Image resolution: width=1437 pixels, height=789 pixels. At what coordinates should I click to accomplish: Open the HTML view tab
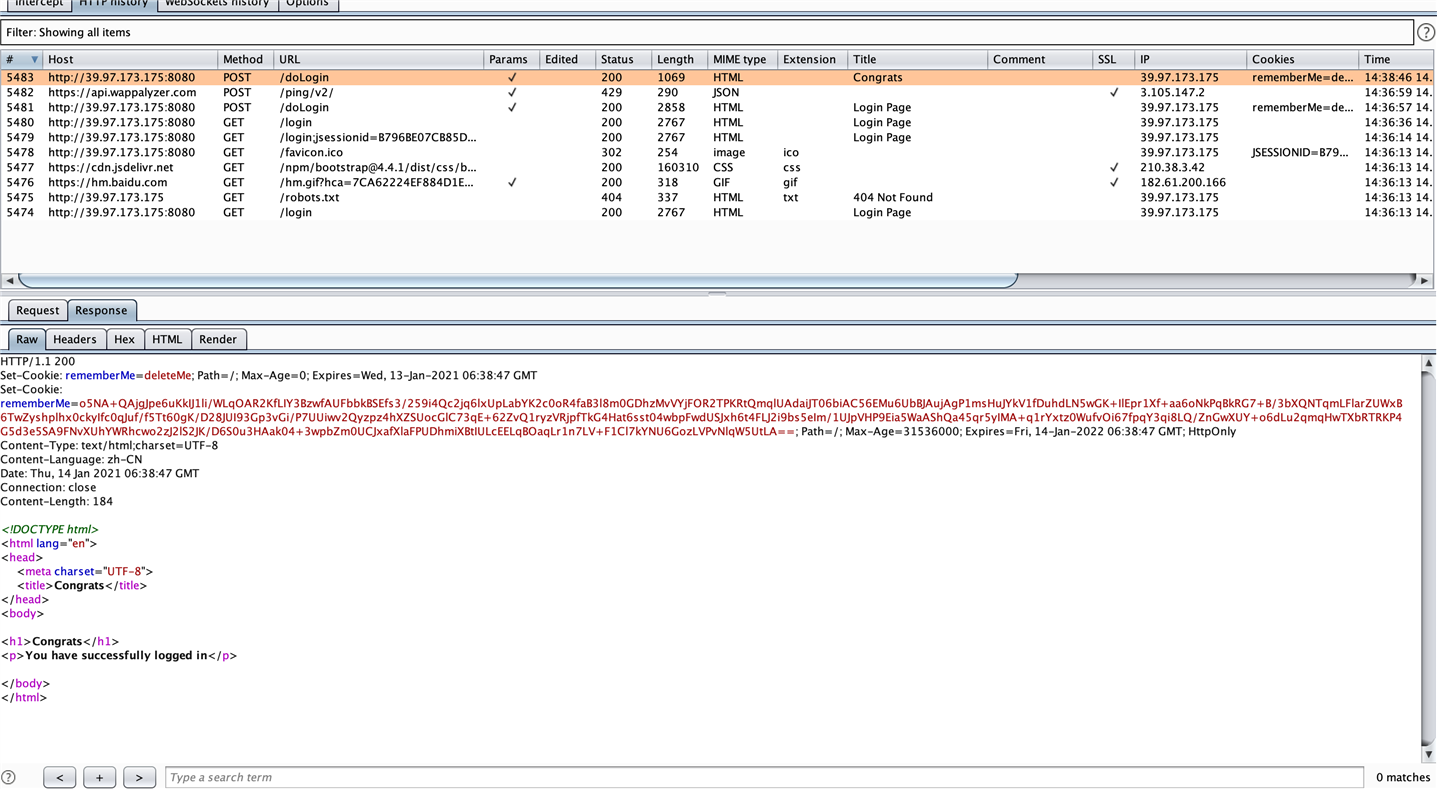(167, 339)
